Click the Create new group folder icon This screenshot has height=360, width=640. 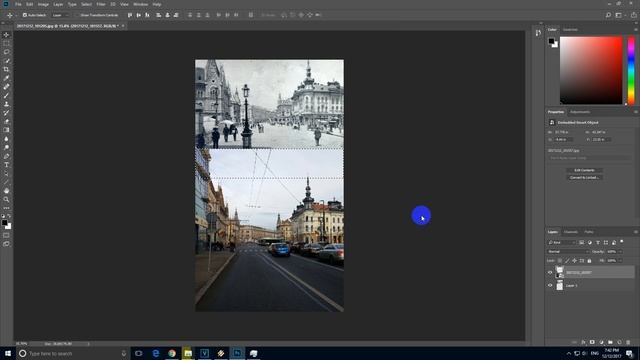point(610,342)
